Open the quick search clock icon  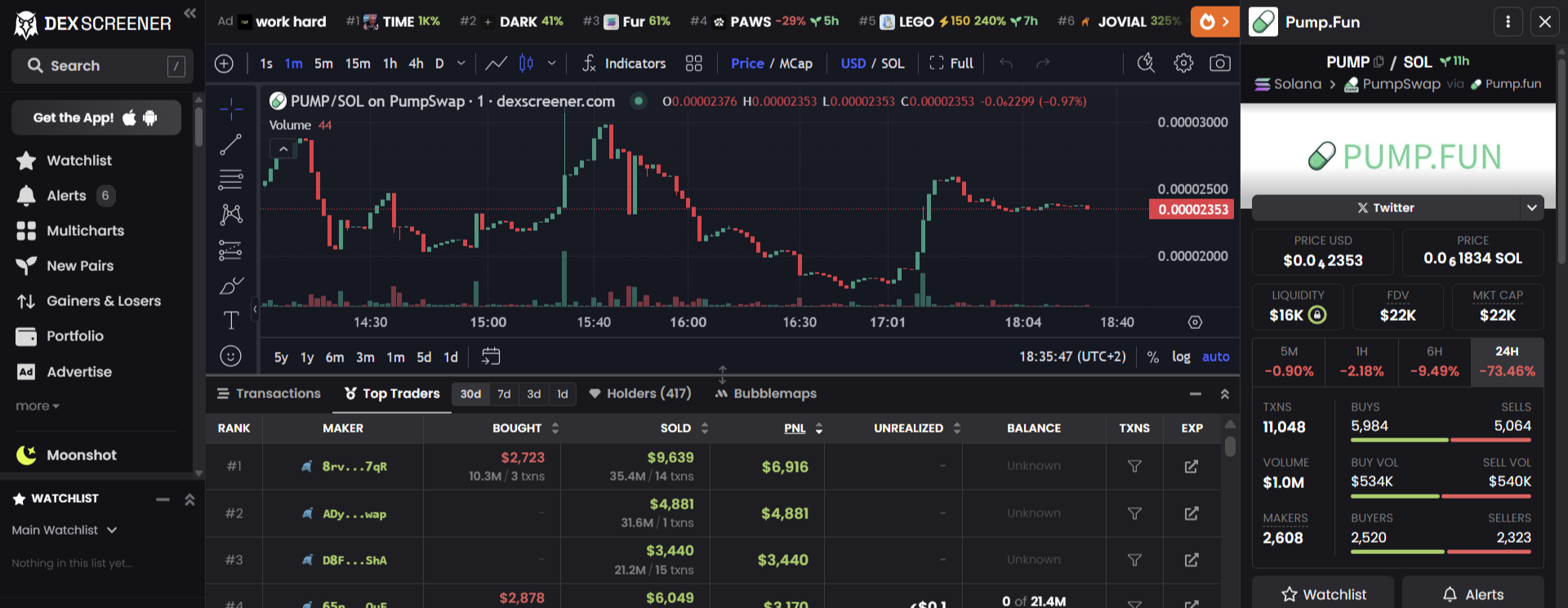coord(1147,64)
